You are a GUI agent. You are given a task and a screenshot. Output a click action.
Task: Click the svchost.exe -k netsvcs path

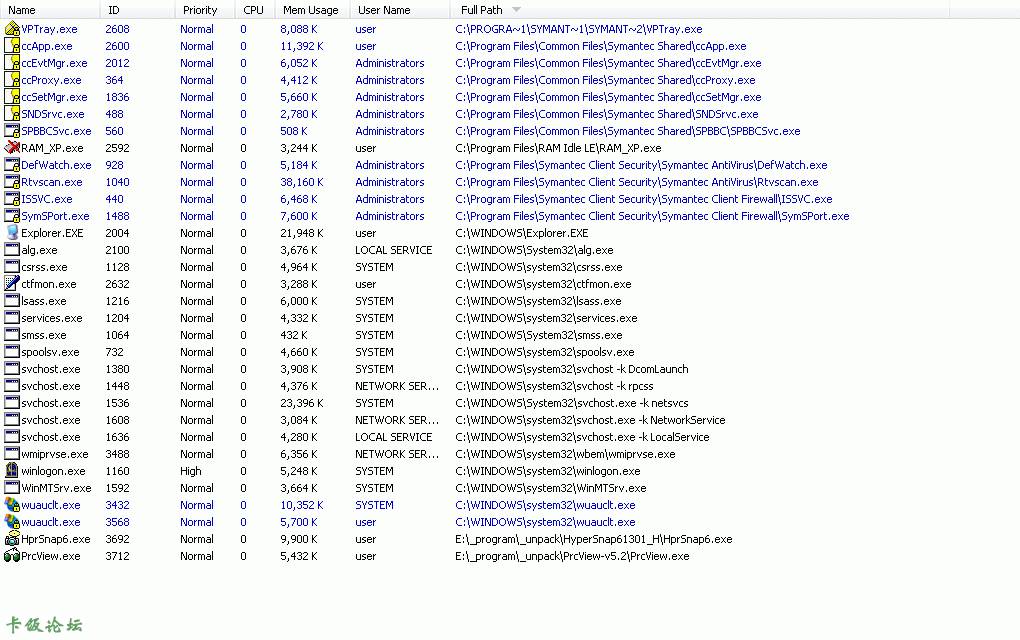(x=572, y=403)
